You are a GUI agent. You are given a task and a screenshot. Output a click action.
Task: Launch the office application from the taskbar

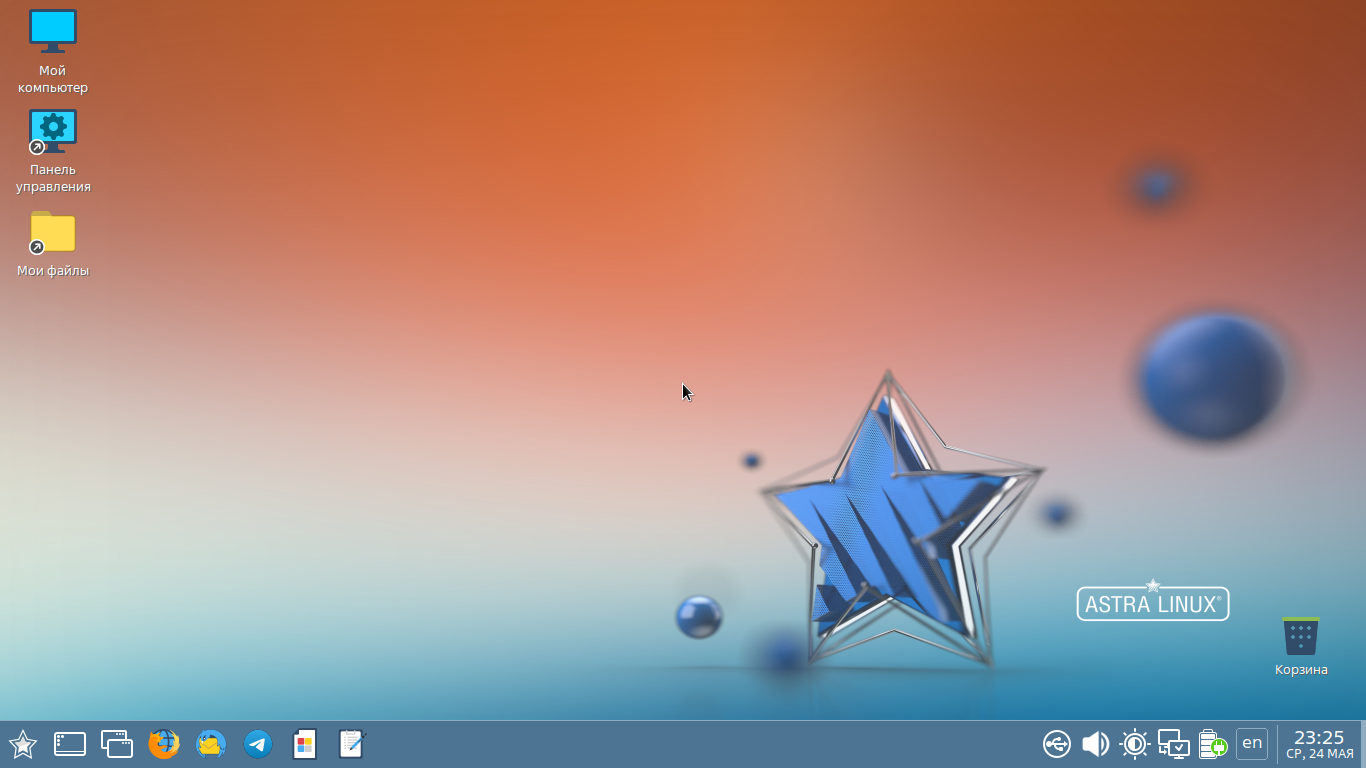click(304, 744)
